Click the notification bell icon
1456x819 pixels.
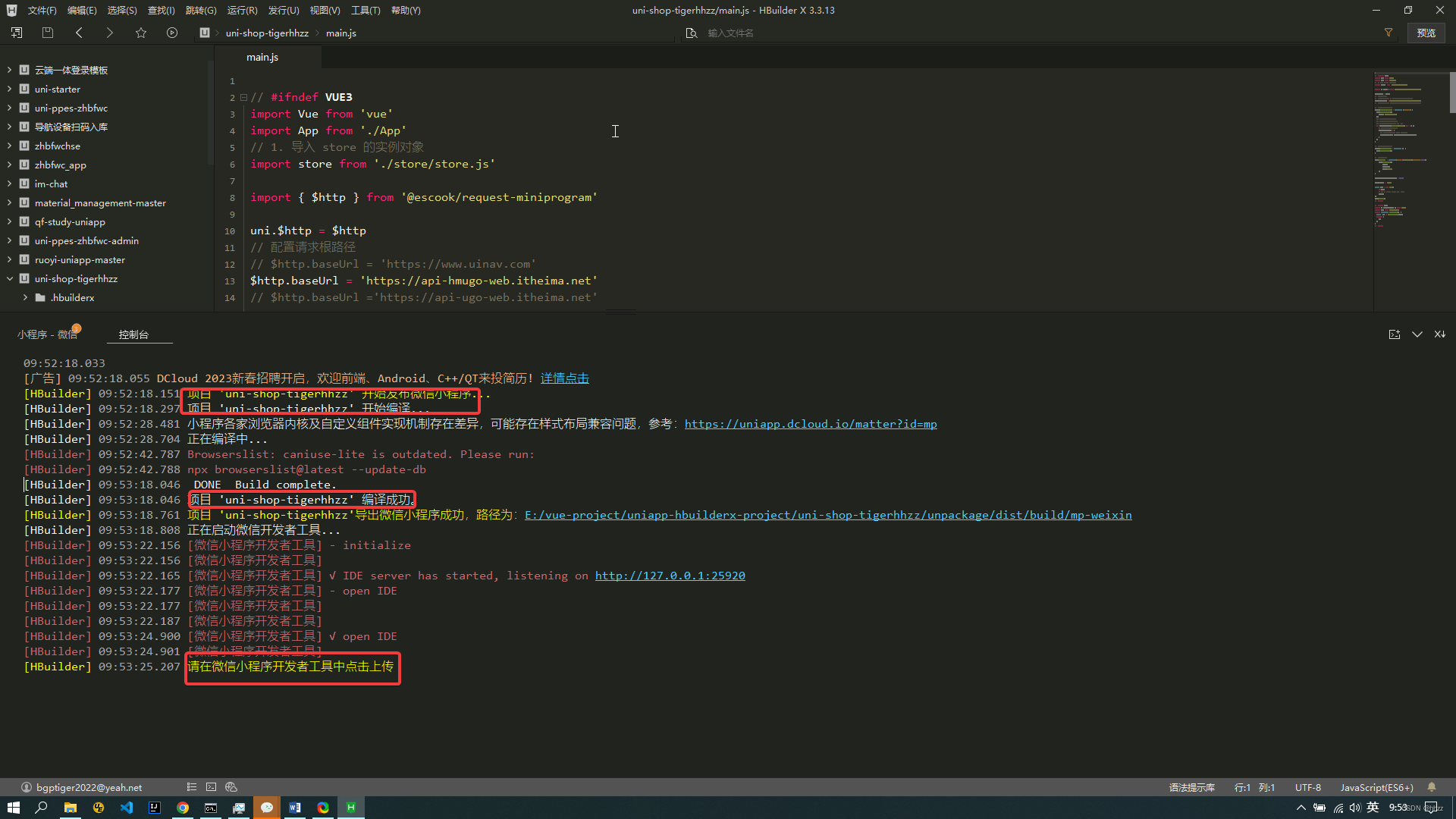[1432, 787]
